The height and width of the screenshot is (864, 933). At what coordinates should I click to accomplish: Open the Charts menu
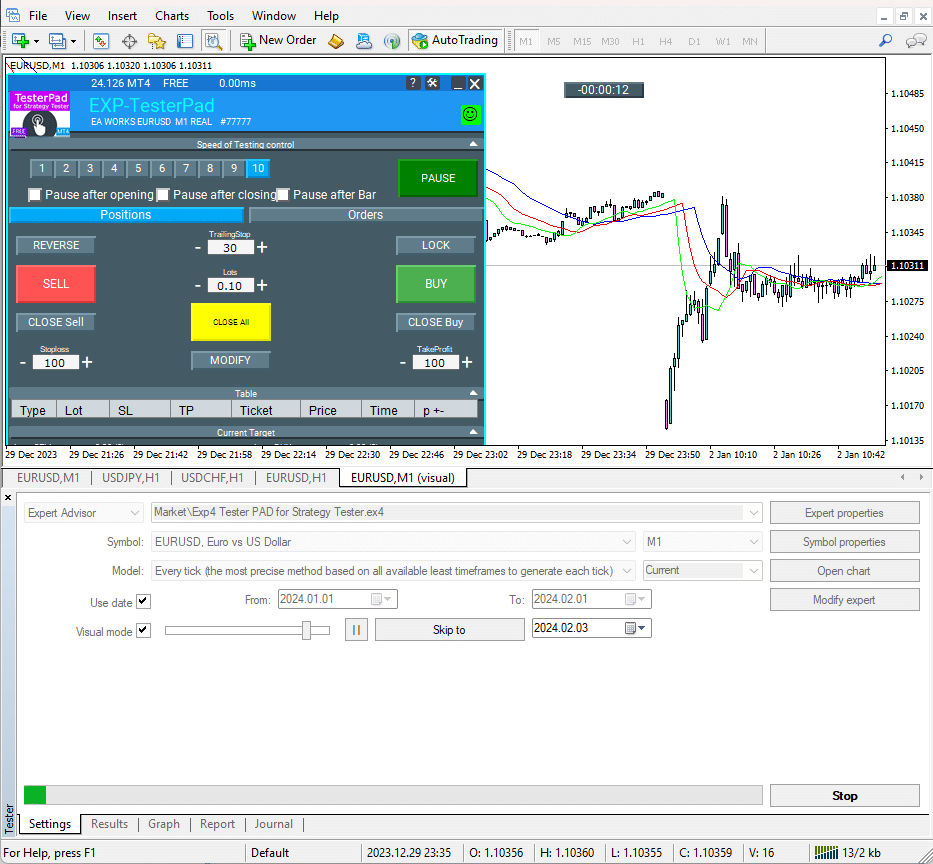pyautogui.click(x=172, y=16)
